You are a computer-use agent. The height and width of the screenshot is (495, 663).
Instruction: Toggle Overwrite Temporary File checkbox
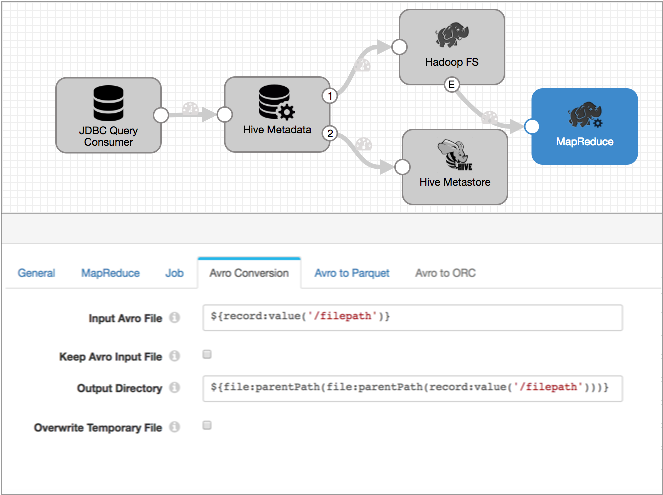(206, 426)
